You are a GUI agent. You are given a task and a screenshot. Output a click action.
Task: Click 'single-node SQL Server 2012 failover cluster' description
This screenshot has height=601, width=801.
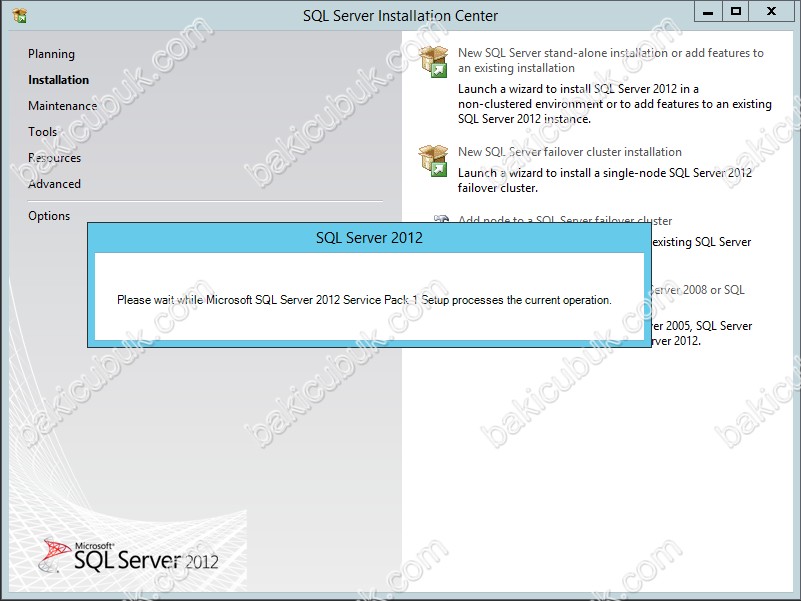605,180
